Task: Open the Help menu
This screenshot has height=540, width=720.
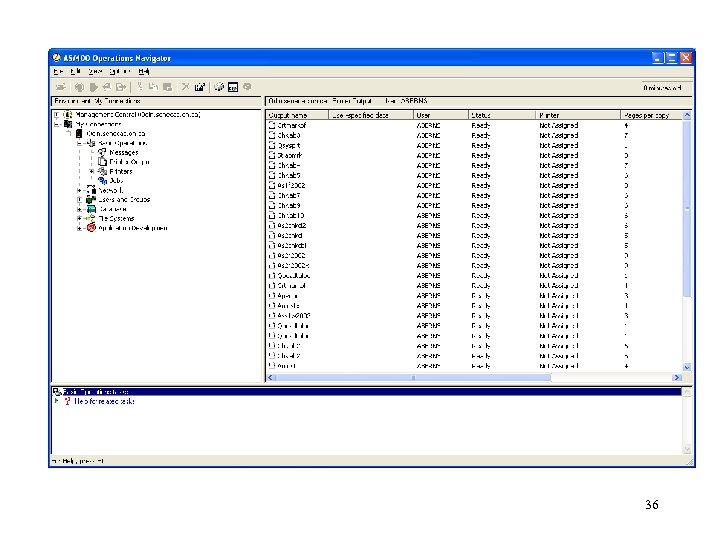Action: tap(144, 72)
